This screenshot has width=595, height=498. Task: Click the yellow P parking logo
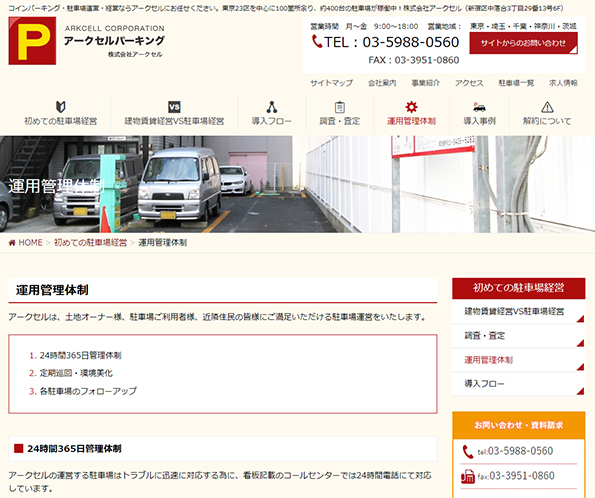[32, 41]
